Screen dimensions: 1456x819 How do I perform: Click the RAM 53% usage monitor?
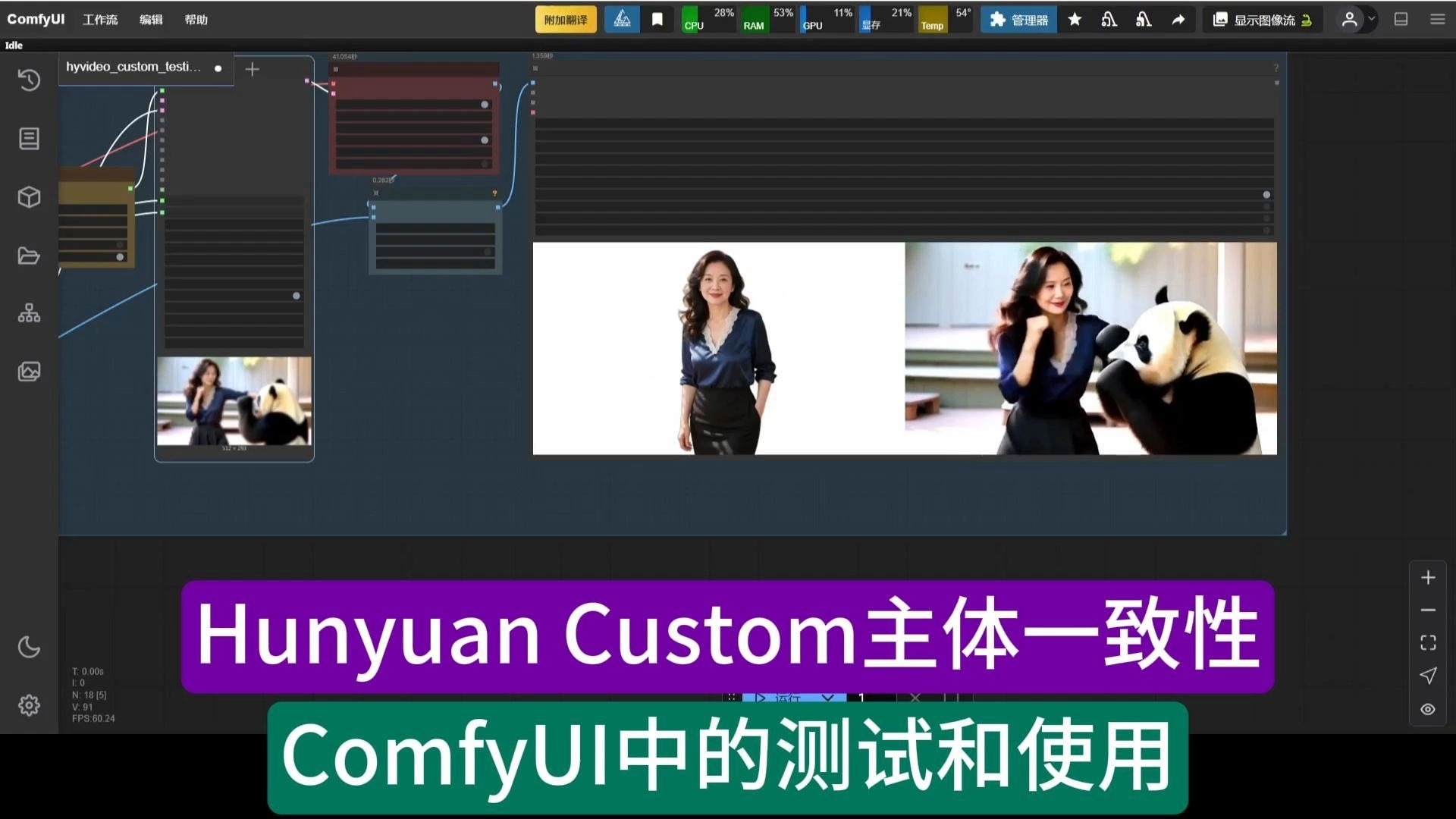(x=767, y=20)
